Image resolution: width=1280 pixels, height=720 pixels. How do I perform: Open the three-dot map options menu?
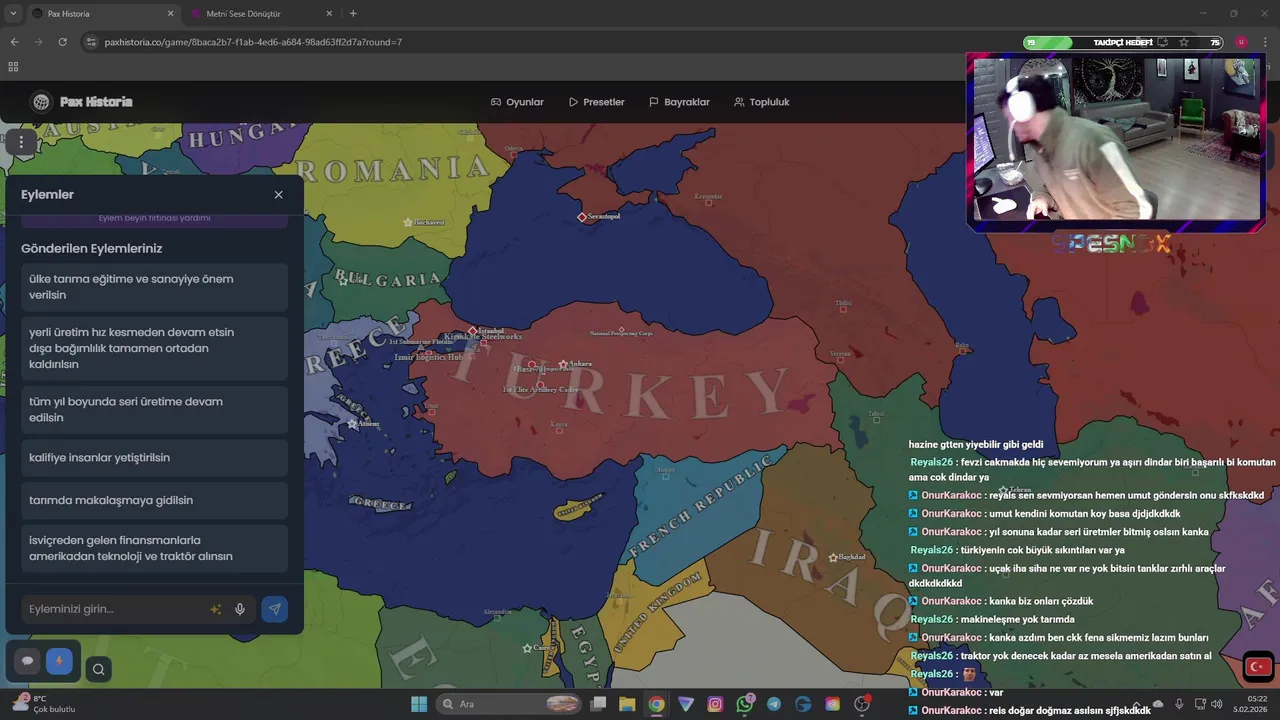pos(21,143)
